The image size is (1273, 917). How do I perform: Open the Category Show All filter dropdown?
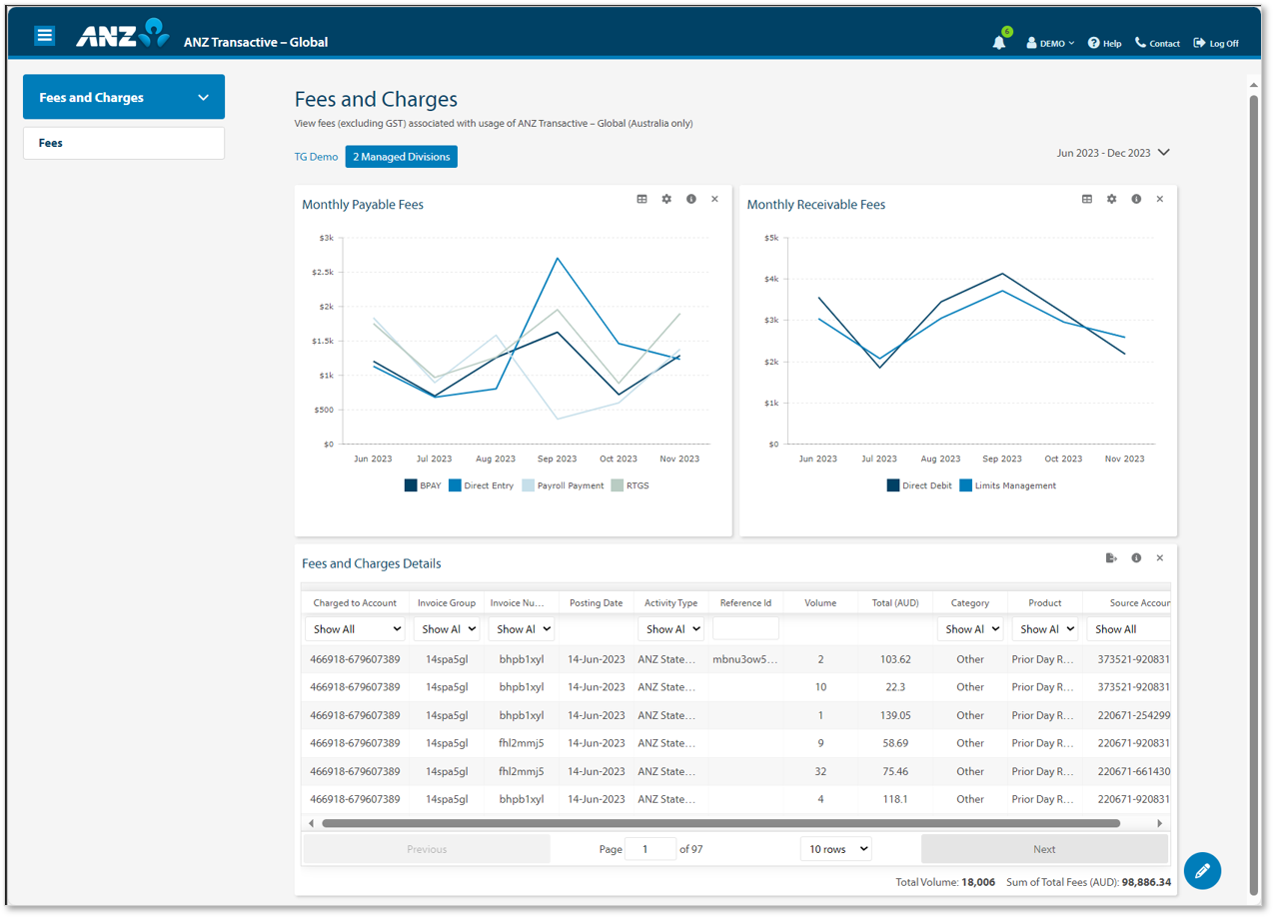coord(969,628)
